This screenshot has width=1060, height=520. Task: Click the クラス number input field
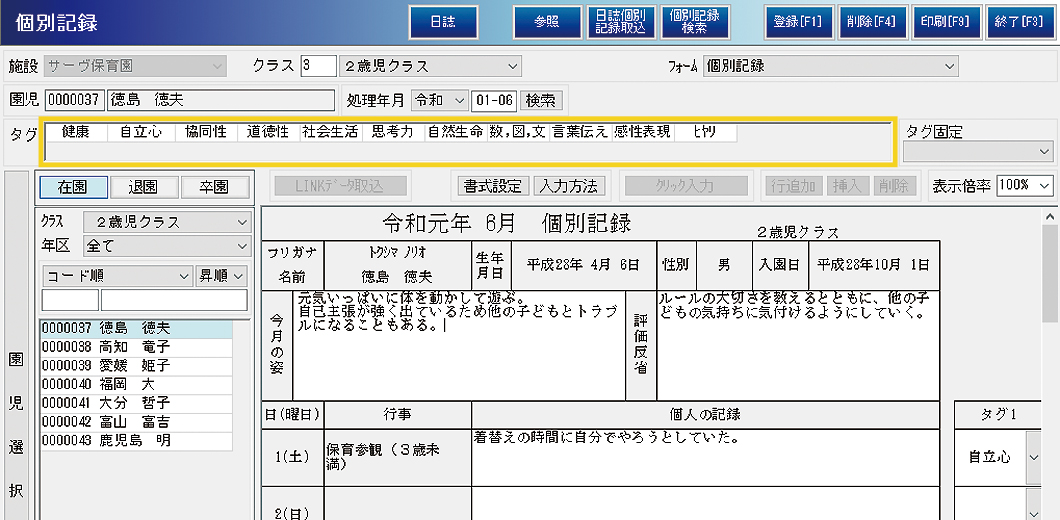(x=318, y=67)
